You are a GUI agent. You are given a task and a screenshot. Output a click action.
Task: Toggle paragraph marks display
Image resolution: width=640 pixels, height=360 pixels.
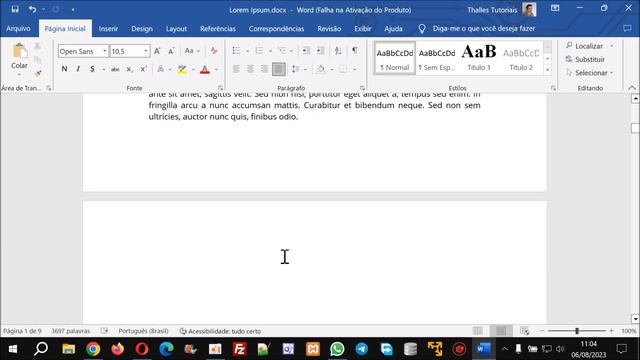355,51
